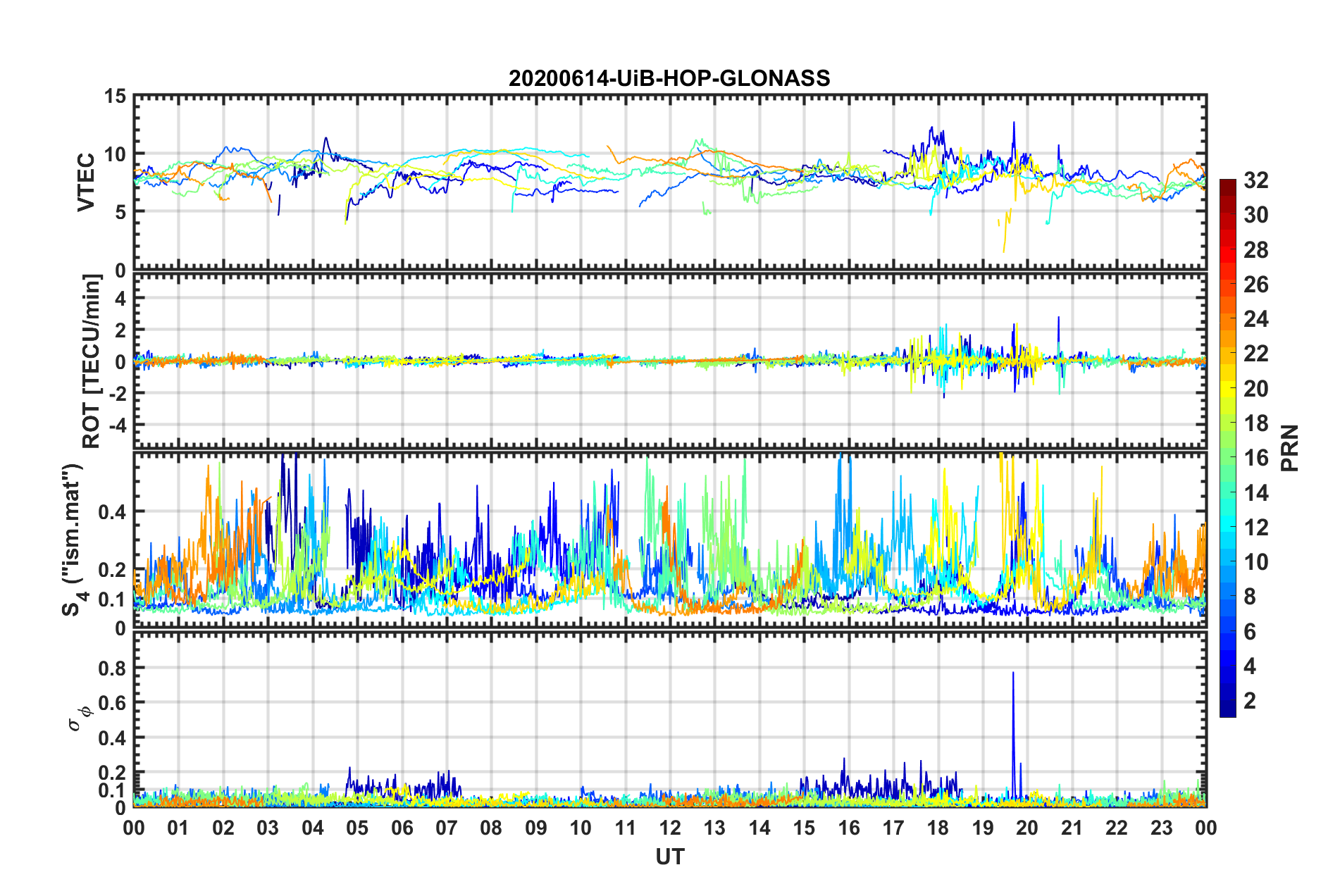Click VTEC axis tick label 15
The height and width of the screenshot is (896, 1340).
click(x=114, y=96)
